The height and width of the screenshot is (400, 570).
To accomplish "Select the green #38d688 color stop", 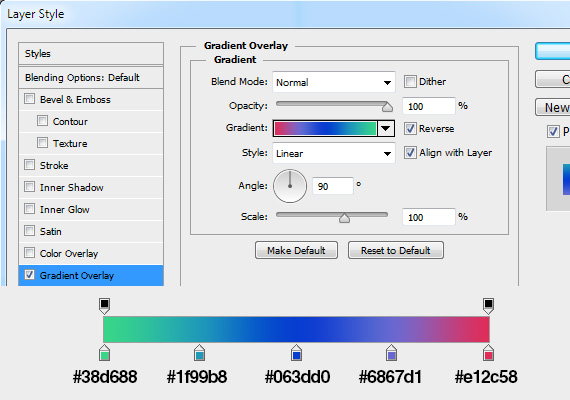I will (x=104, y=353).
